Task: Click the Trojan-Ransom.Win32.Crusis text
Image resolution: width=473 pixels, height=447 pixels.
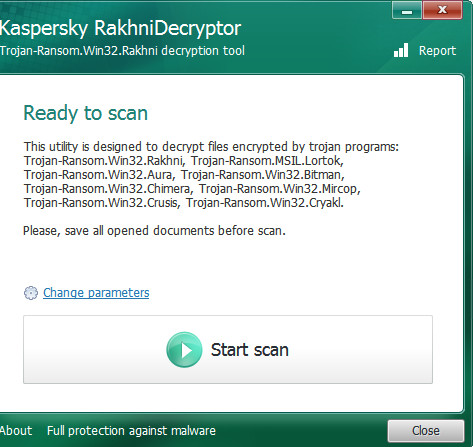Action: click(102, 203)
